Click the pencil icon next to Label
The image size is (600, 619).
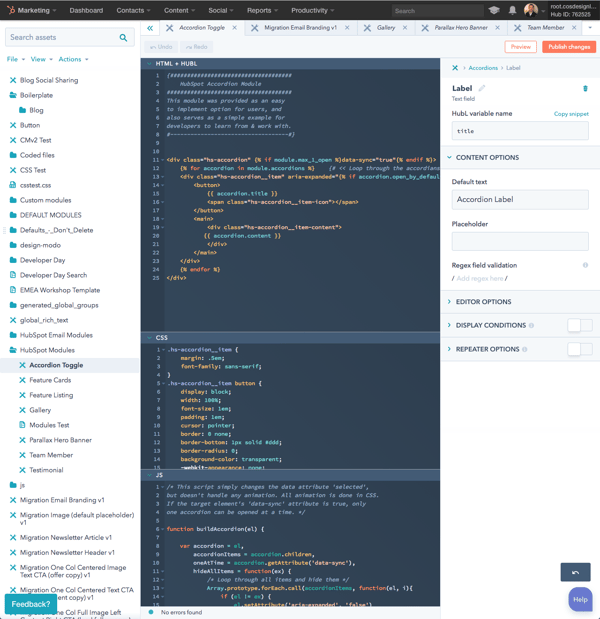coord(482,88)
